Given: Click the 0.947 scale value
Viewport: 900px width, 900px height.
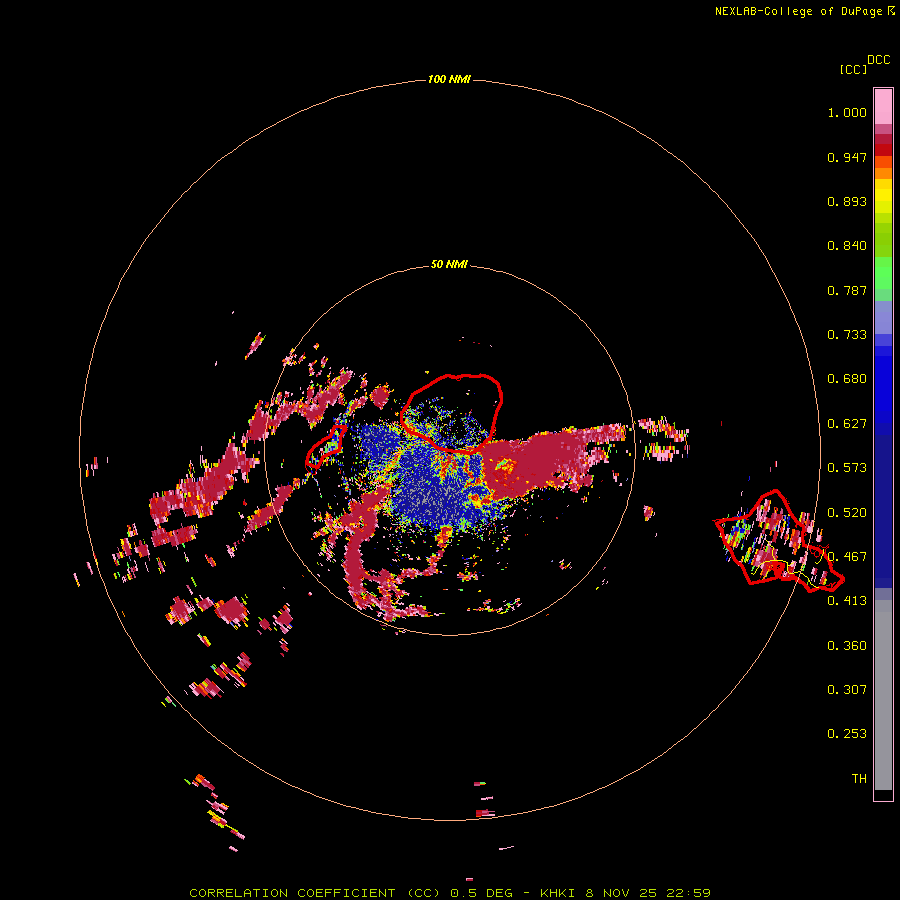Looking at the screenshot, I should [847, 157].
